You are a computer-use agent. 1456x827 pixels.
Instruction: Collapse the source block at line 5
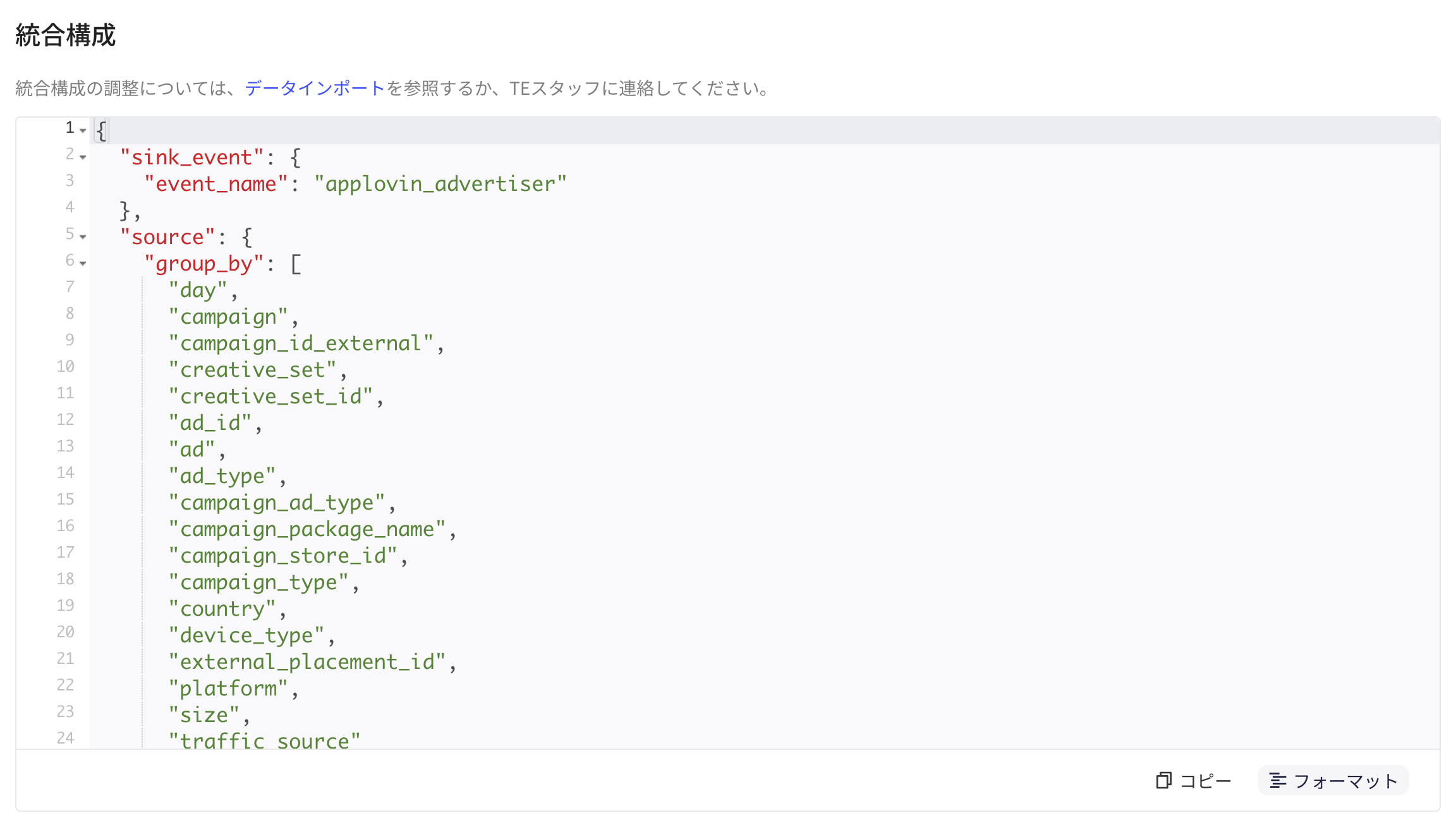tap(83, 236)
